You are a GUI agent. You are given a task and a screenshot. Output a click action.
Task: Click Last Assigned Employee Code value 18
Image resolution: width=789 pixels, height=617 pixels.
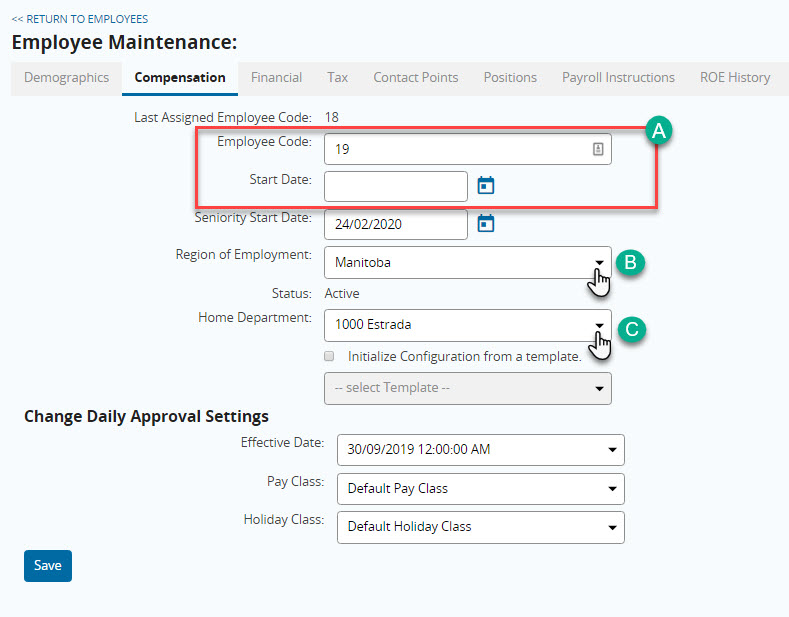[332, 117]
